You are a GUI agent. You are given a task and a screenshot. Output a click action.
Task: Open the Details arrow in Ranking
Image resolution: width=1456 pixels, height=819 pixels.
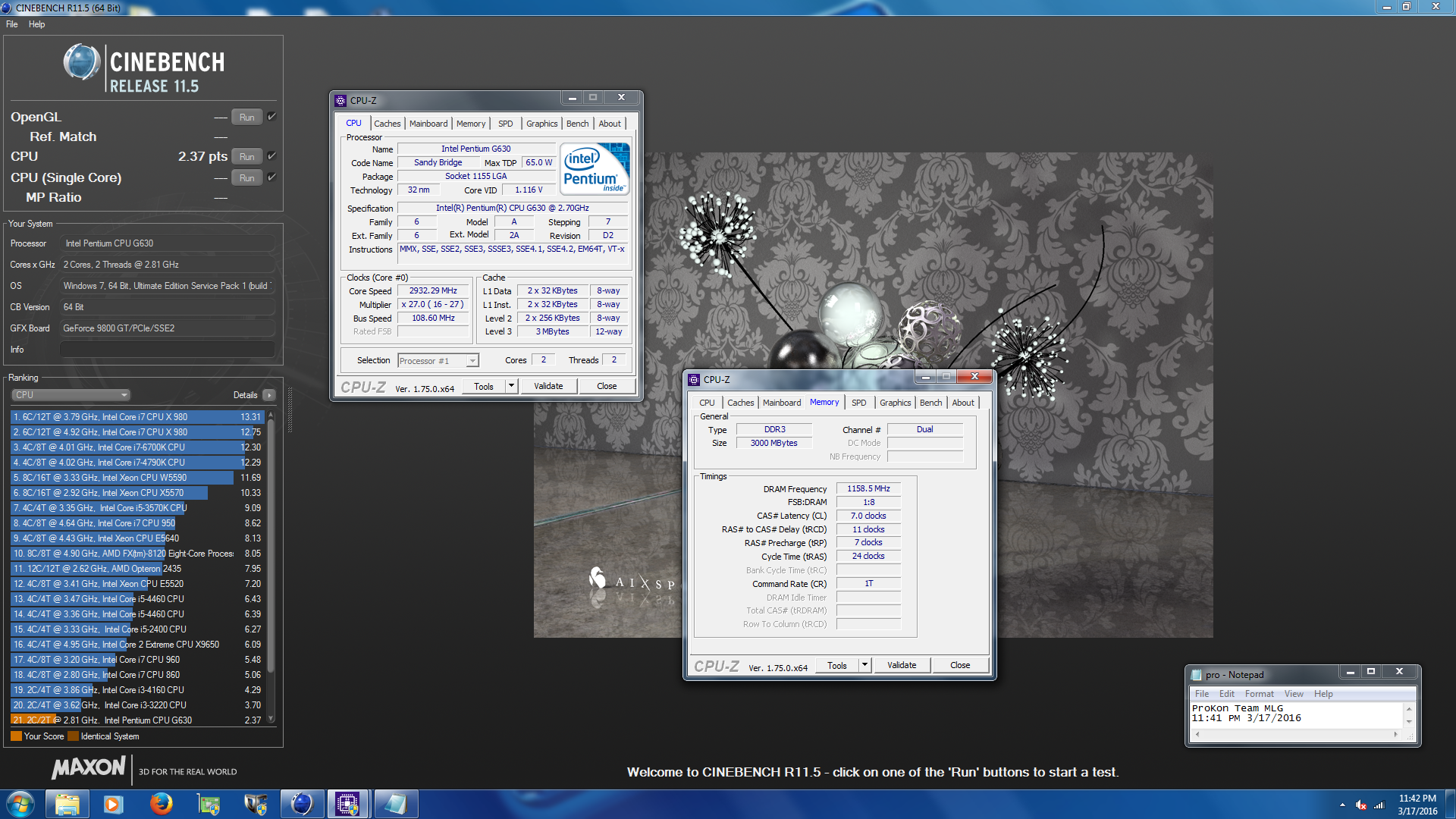[x=268, y=395]
